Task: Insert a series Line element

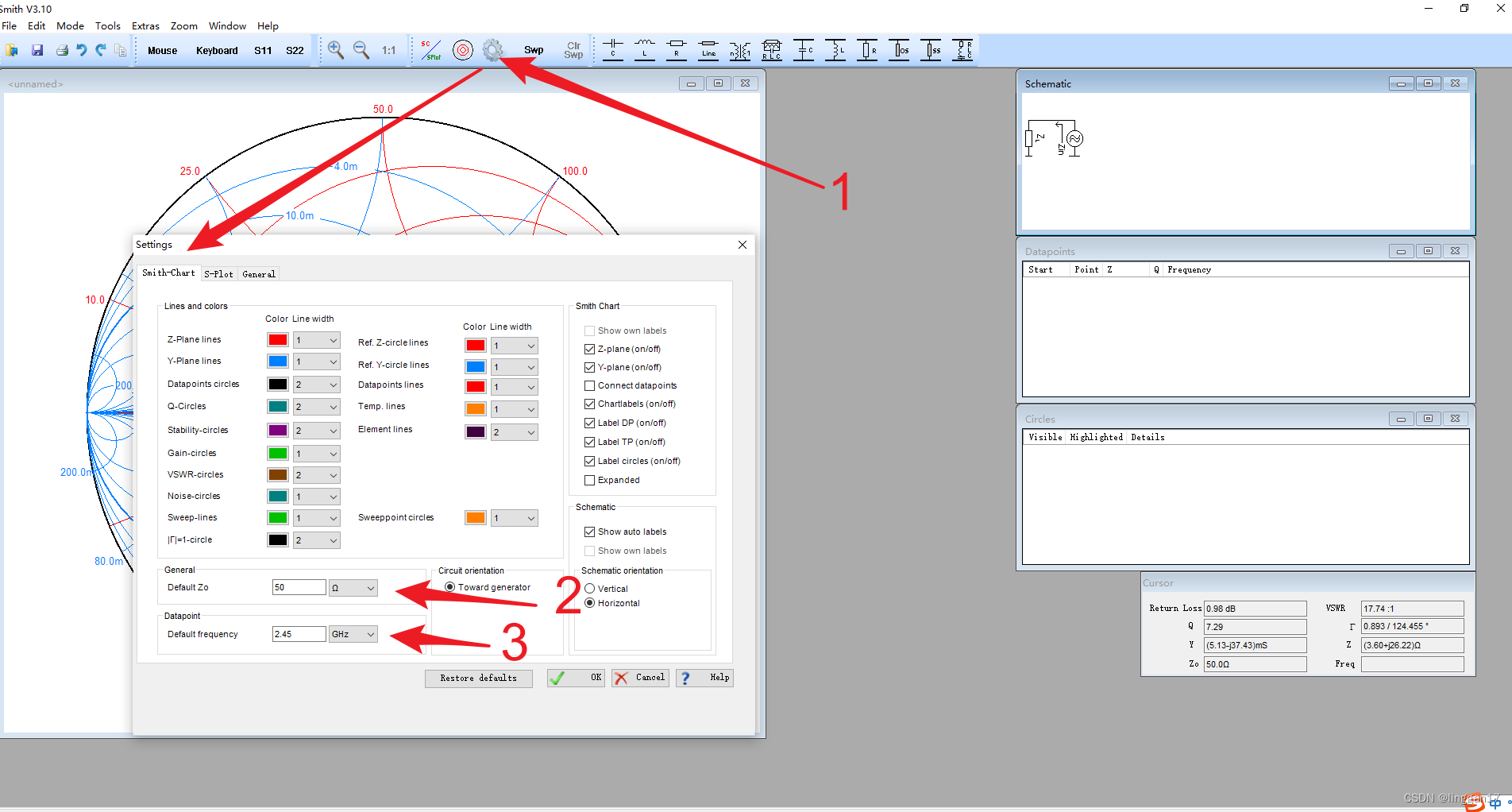Action: click(708, 50)
